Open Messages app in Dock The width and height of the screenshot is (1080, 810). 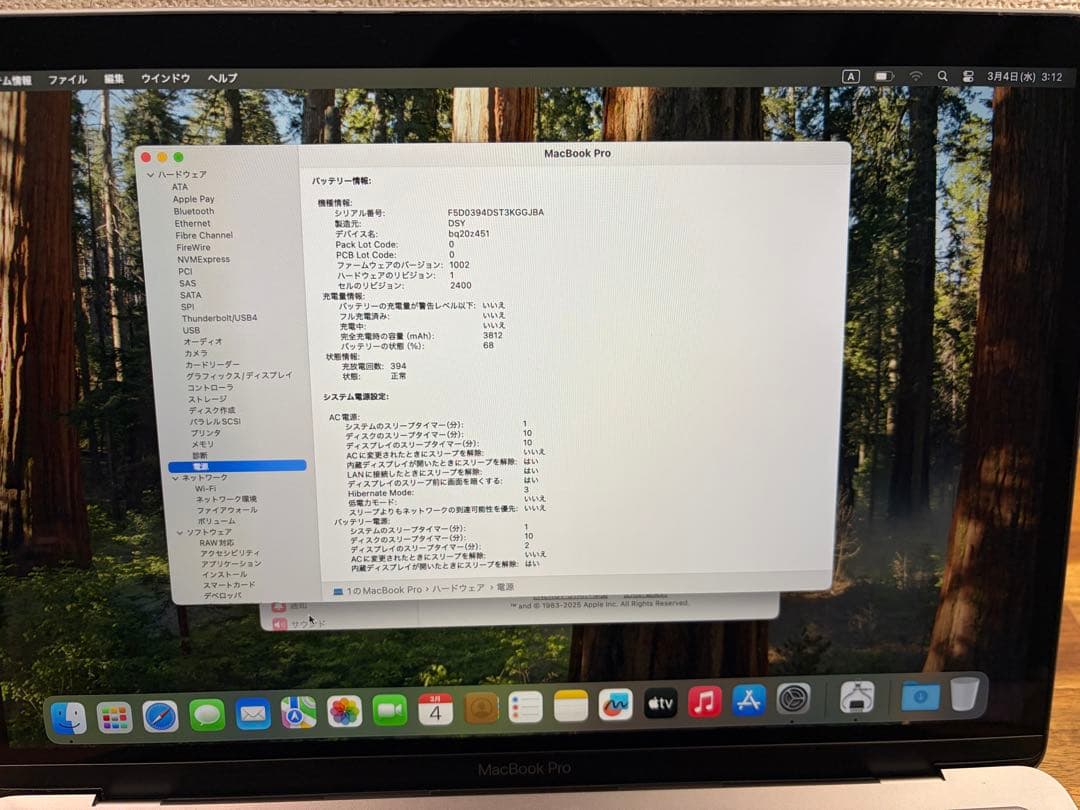click(207, 715)
